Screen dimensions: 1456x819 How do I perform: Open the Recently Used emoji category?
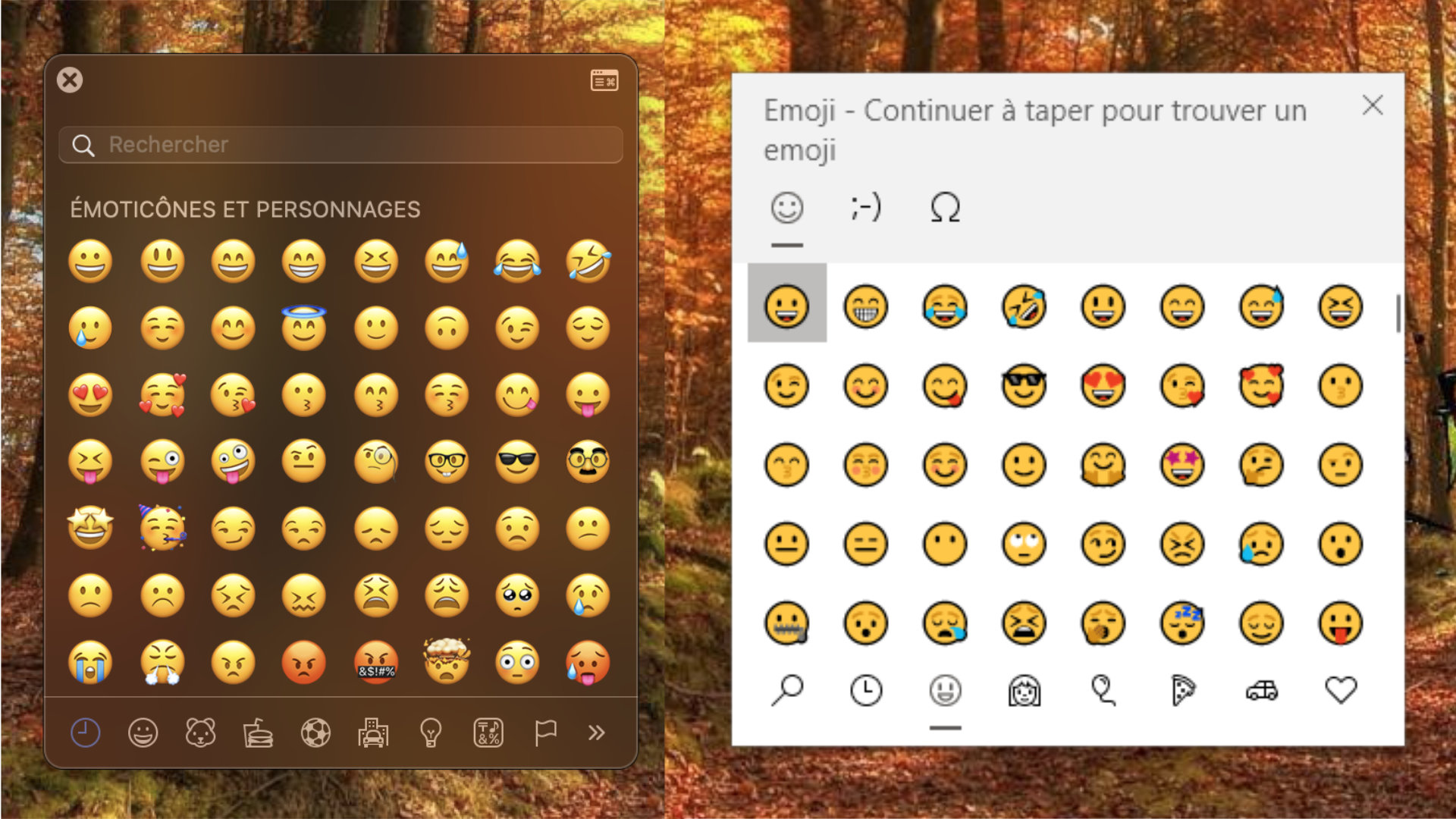[x=86, y=733]
